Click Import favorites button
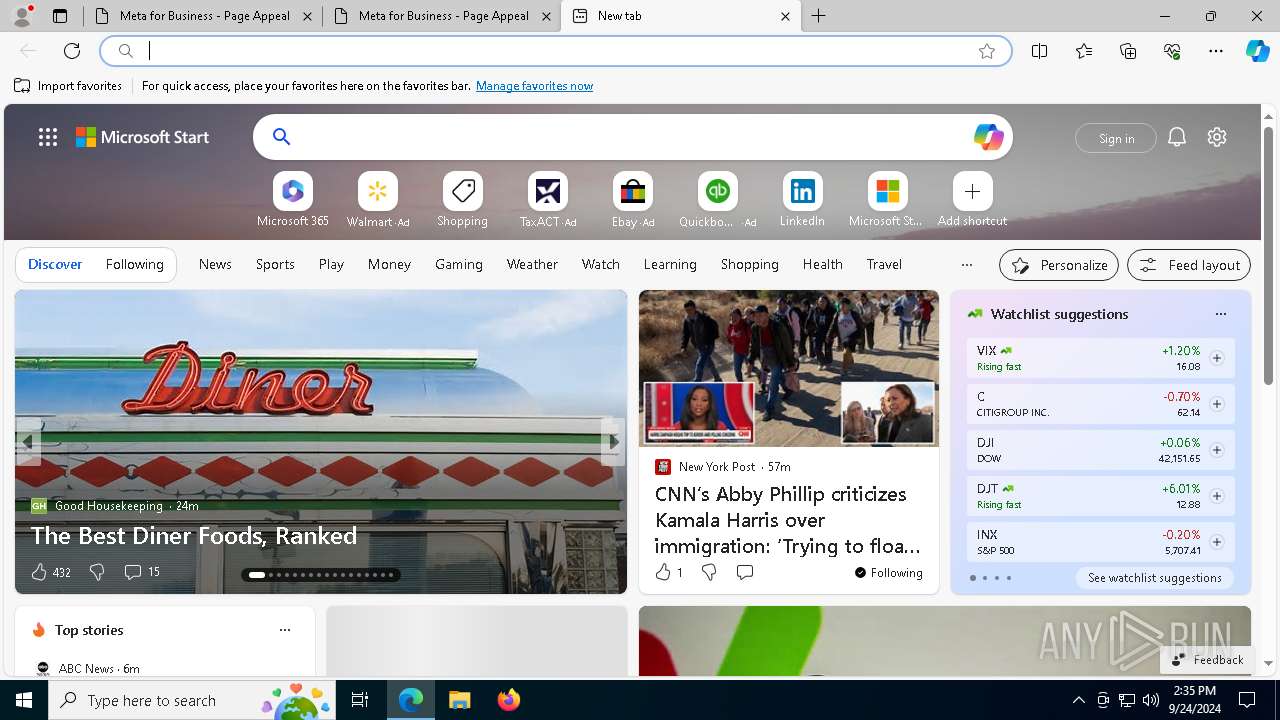Viewport: 1280px width, 720px height. tap(68, 86)
